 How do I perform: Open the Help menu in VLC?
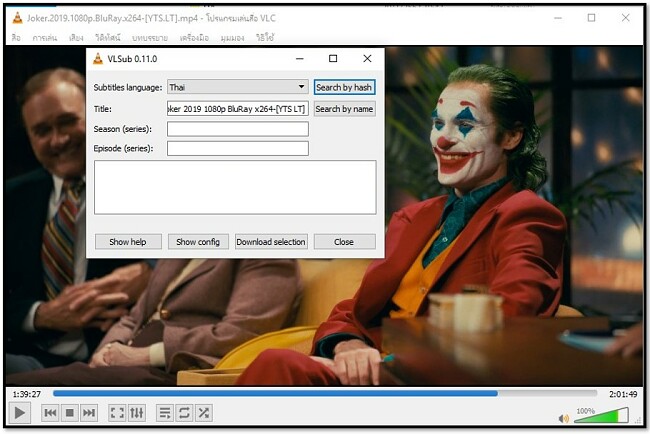pyautogui.click(x=265, y=38)
